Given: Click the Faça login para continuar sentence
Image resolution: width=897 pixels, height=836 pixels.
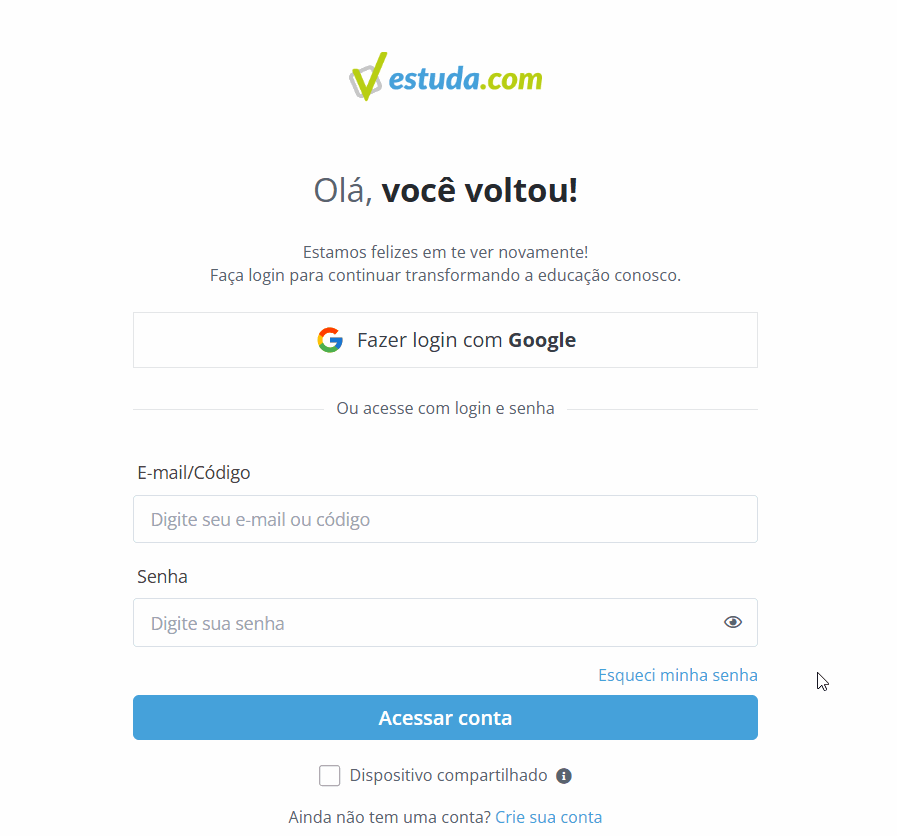Looking at the screenshot, I should click(445, 275).
